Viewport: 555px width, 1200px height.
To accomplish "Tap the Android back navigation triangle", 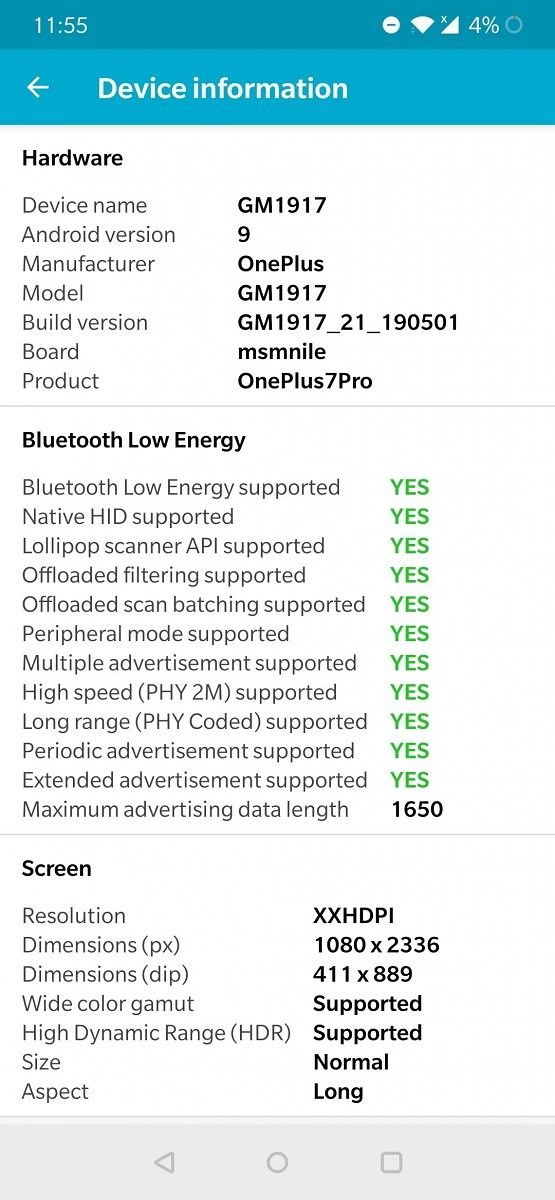I will click(x=164, y=1162).
